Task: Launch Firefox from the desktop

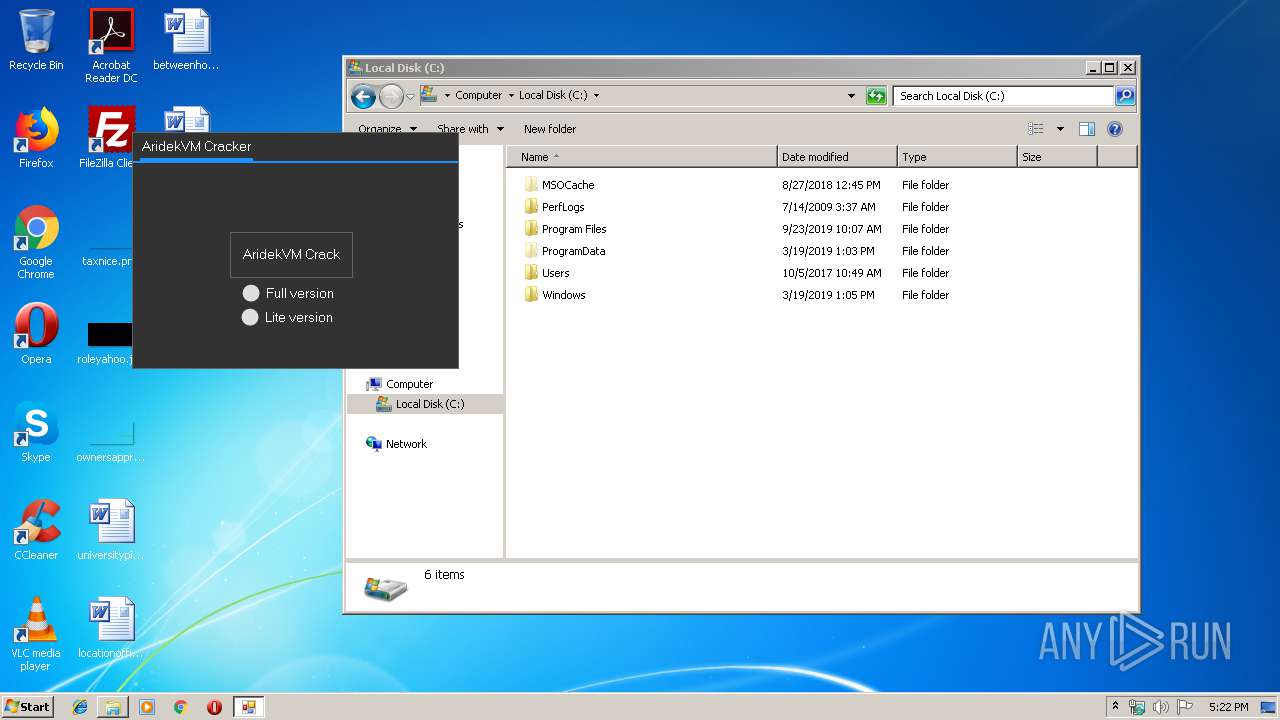Action: pos(36,138)
